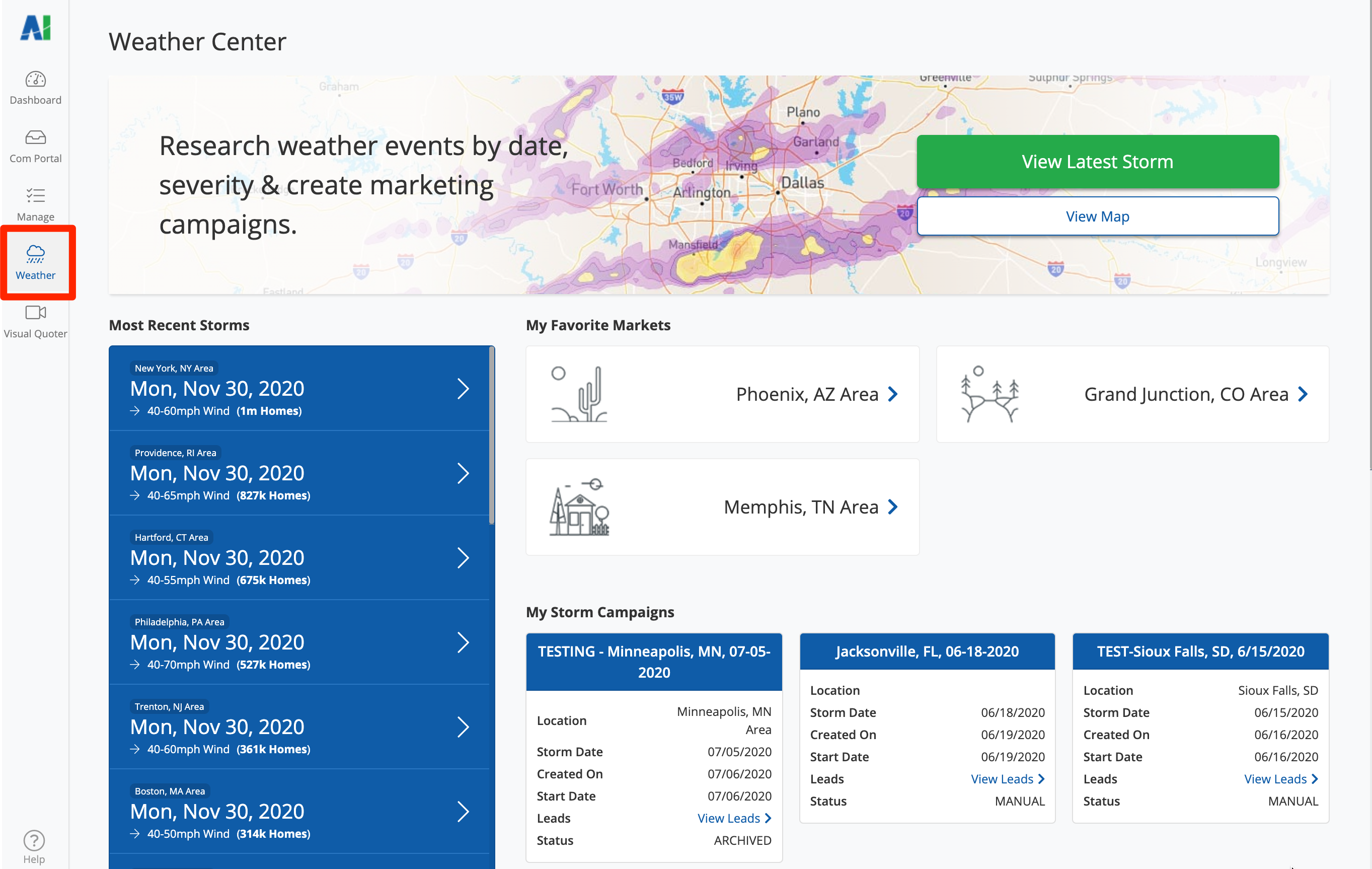Click the Phoenix cactus illustration icon
Viewport: 1372px width, 869px height.
coord(579,394)
